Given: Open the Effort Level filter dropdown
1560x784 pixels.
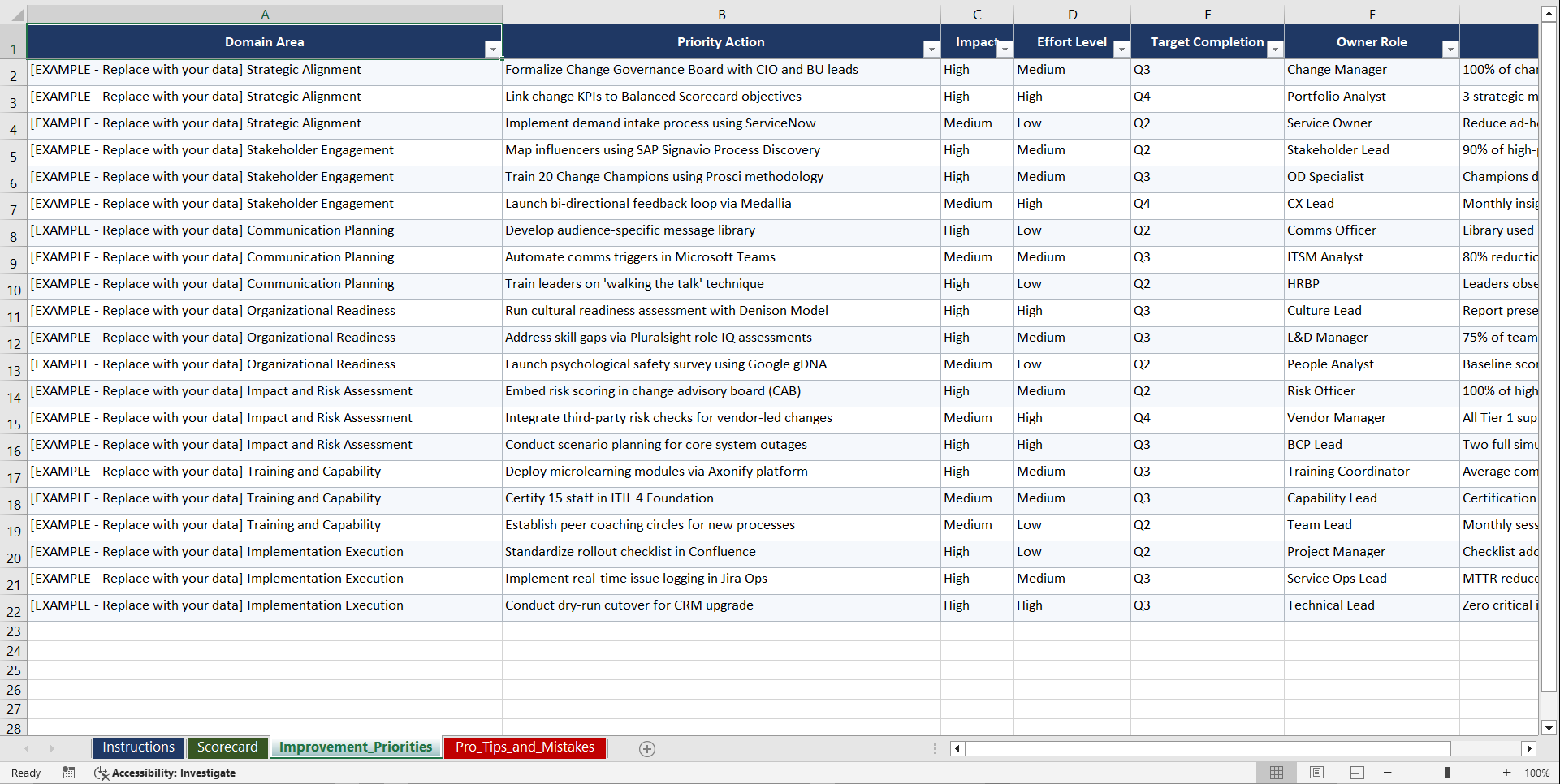Looking at the screenshot, I should coord(1121,49).
